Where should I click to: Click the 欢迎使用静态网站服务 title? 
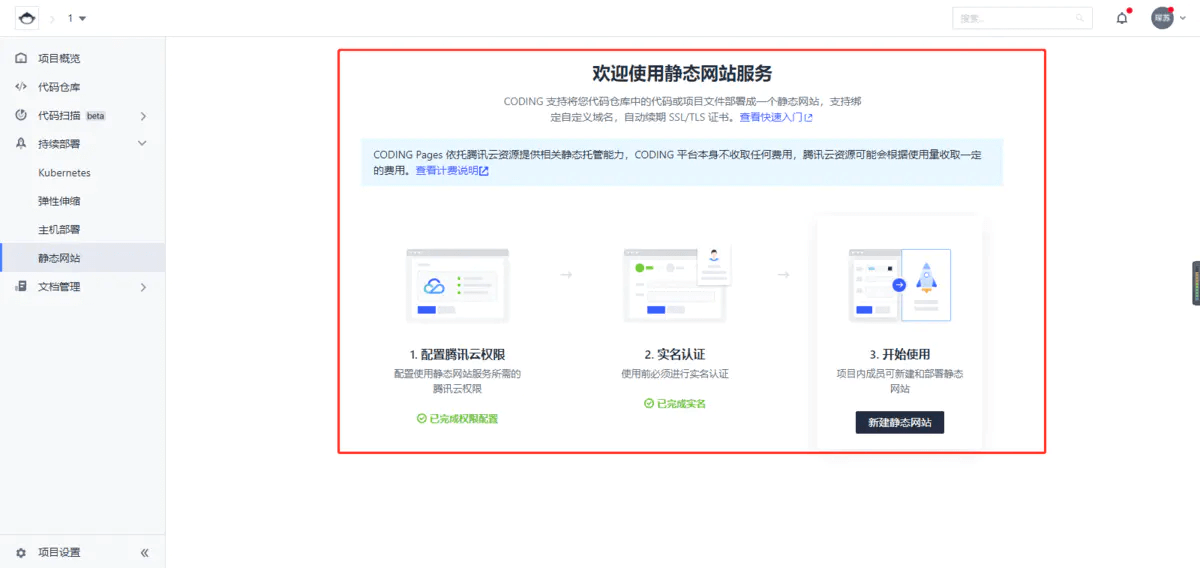click(682, 74)
